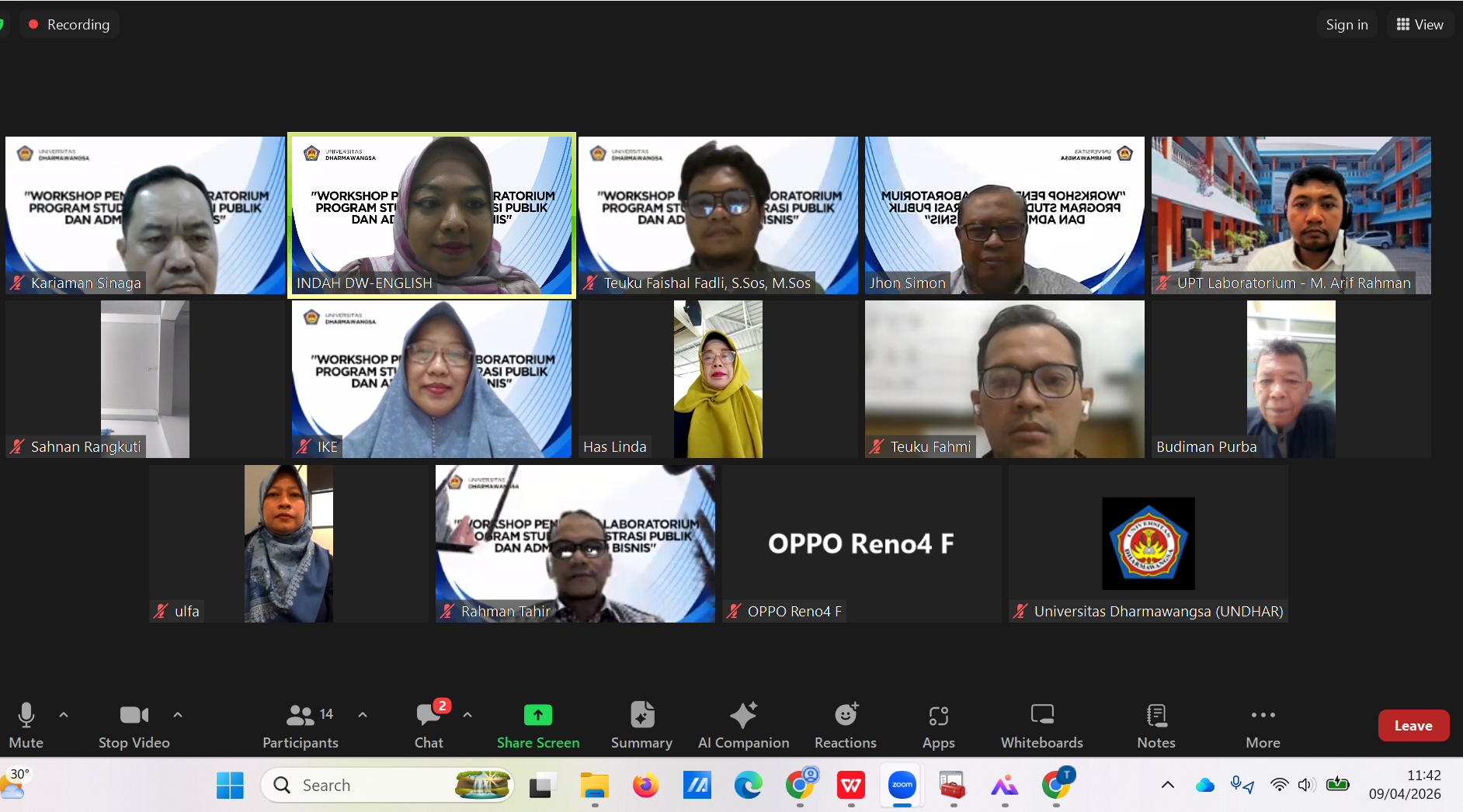Open the More options menu
Viewport: 1463px width, 812px height.
1263,725
